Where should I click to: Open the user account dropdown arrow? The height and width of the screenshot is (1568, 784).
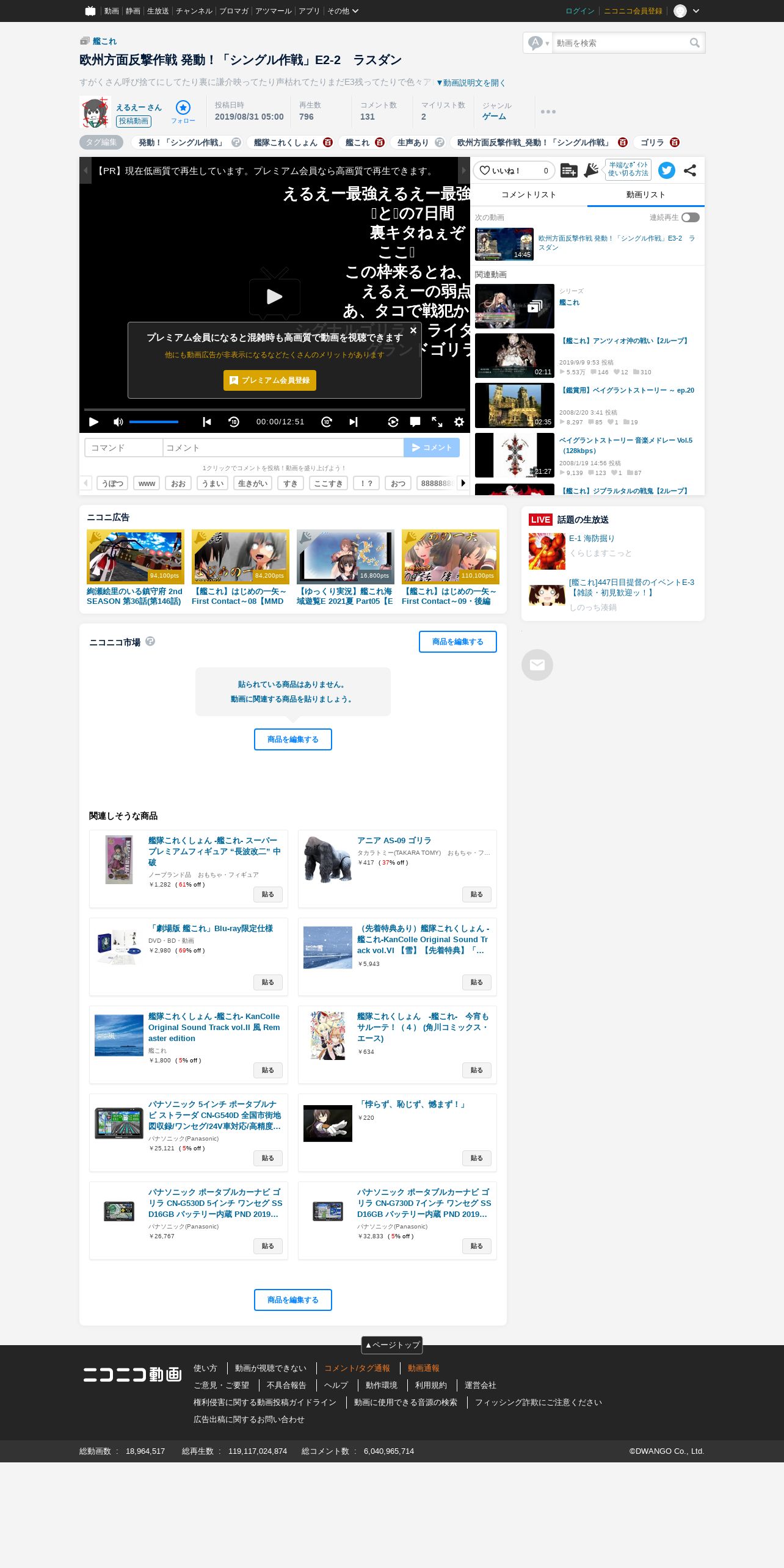(696, 11)
